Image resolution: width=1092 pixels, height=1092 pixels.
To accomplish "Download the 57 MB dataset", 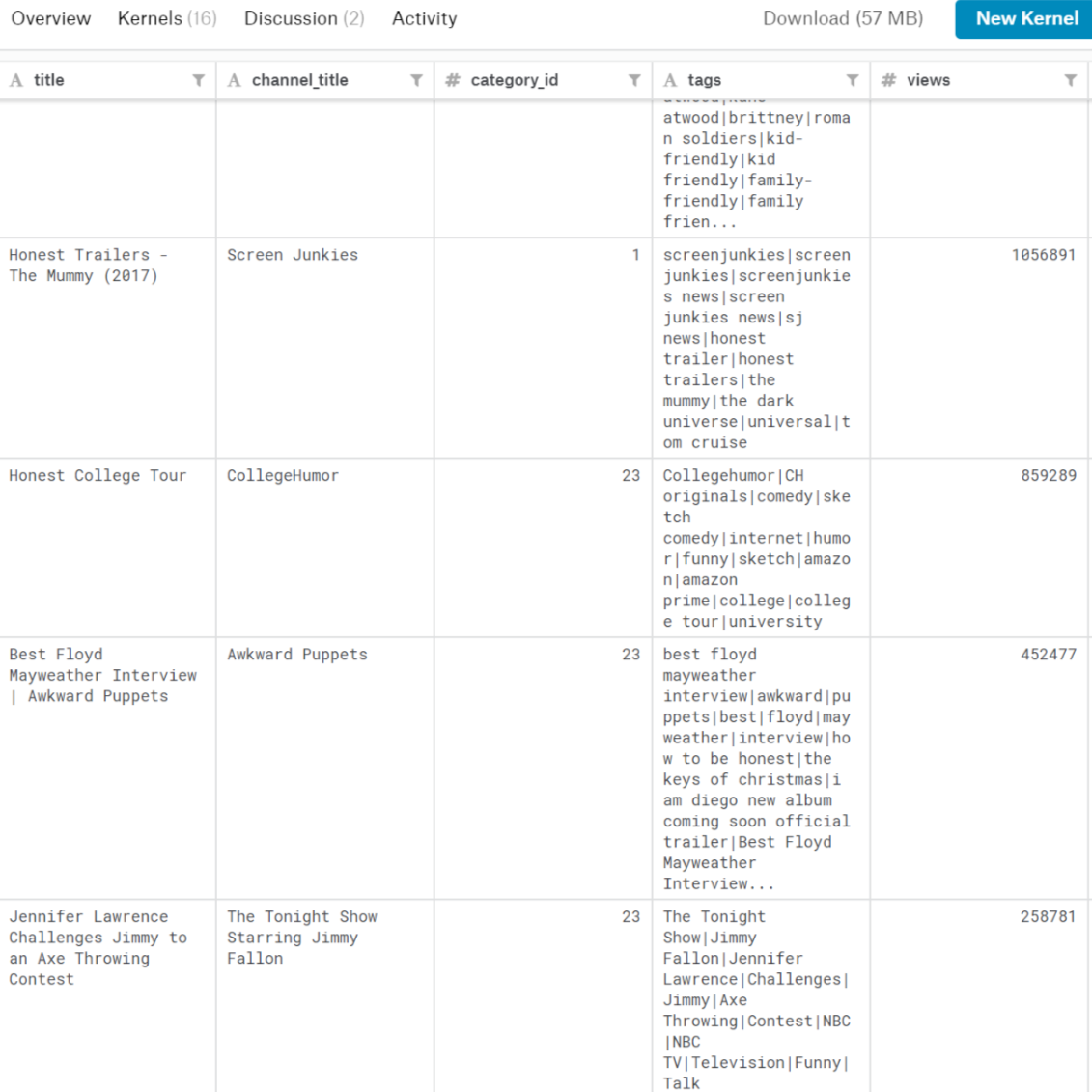I will click(x=843, y=18).
